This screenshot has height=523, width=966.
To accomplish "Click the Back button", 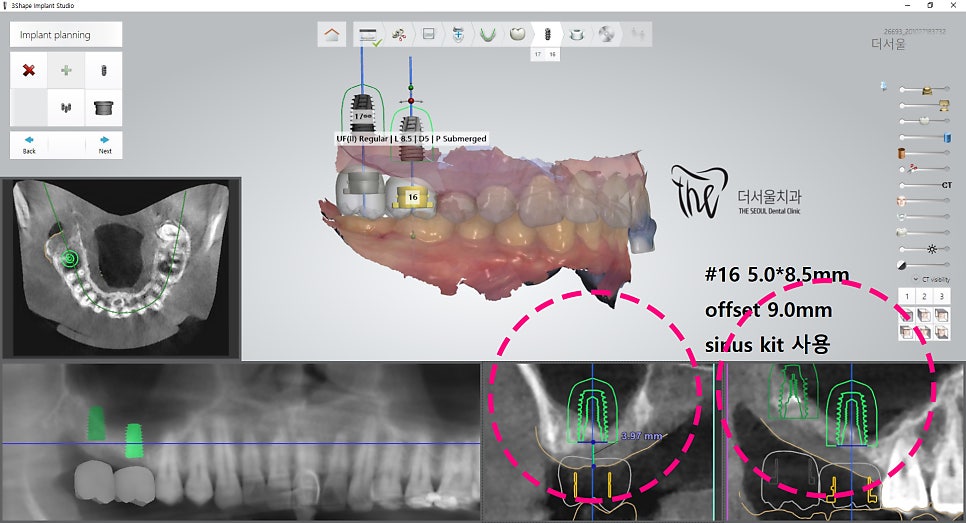I will click(29, 145).
